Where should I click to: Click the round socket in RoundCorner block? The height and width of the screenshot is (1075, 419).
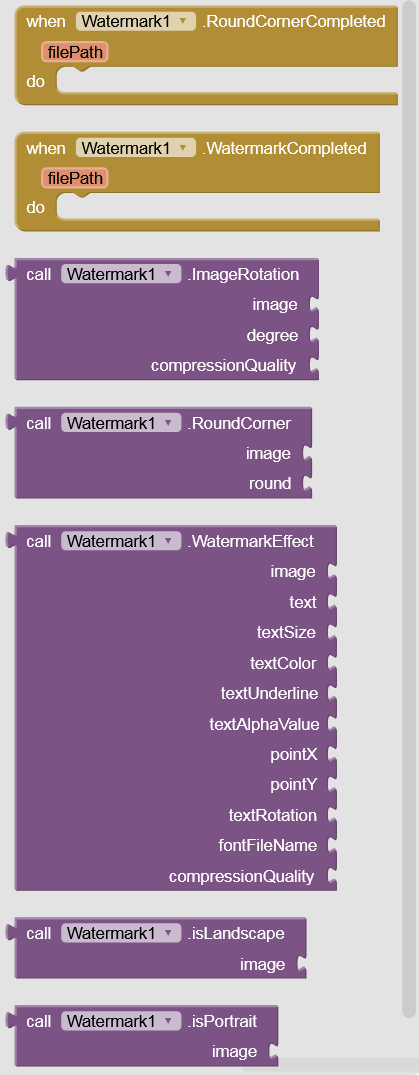click(x=307, y=484)
